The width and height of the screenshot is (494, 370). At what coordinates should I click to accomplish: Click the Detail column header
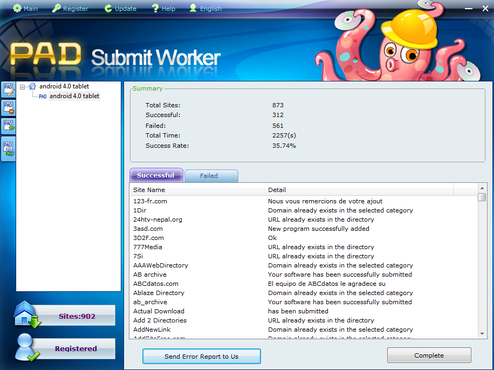[x=359, y=190]
